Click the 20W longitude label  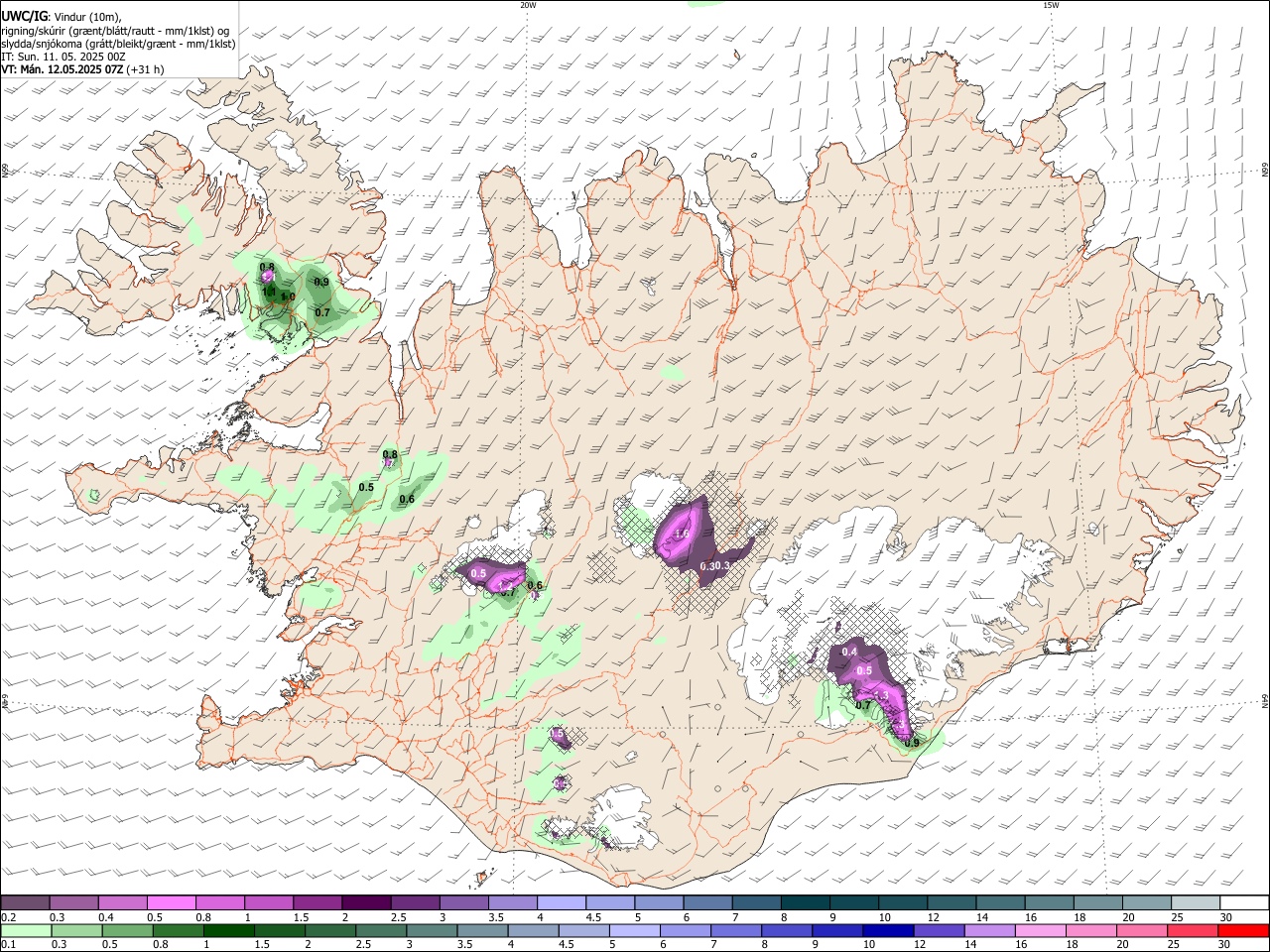coord(528,5)
